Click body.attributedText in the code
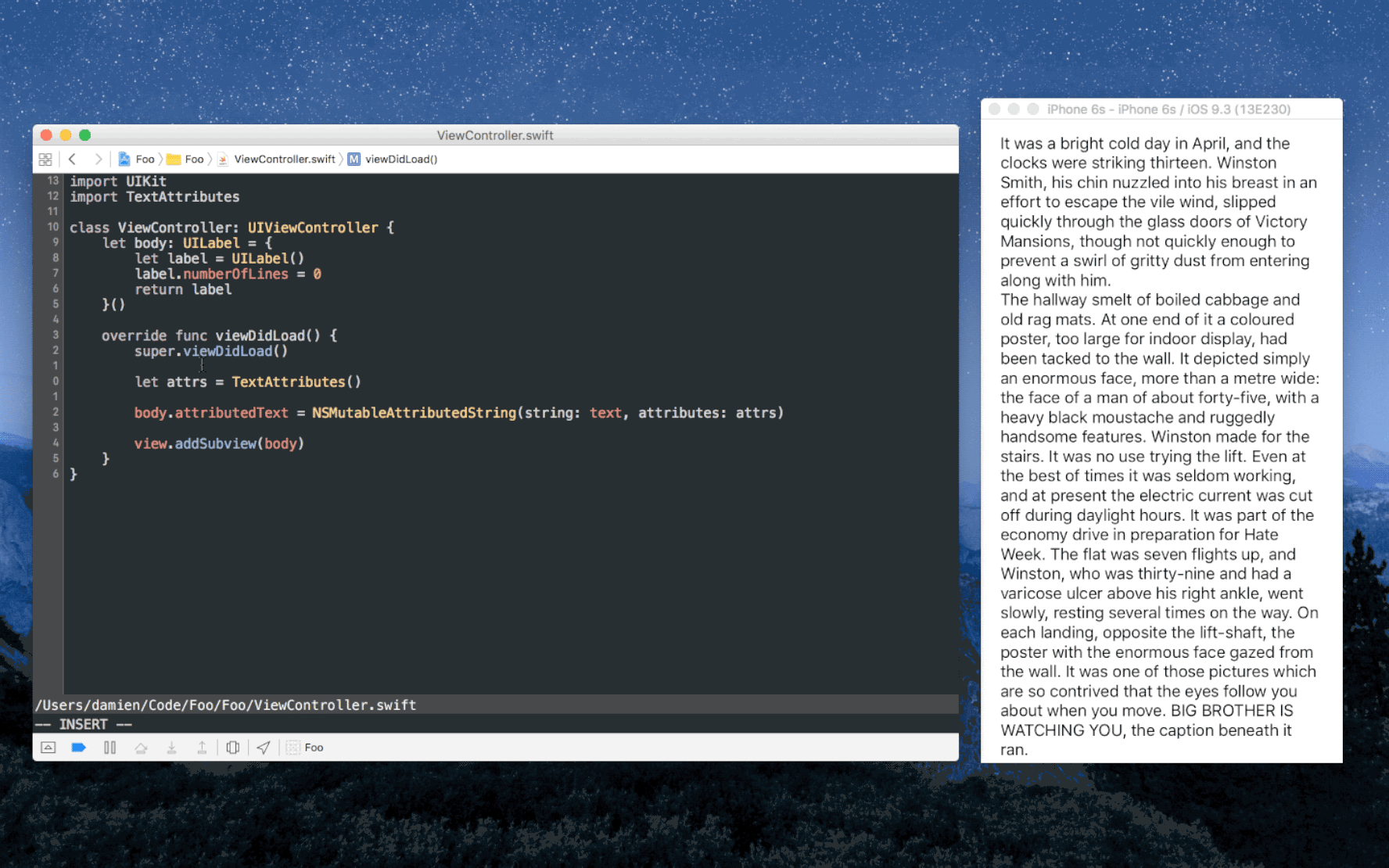 (x=211, y=413)
